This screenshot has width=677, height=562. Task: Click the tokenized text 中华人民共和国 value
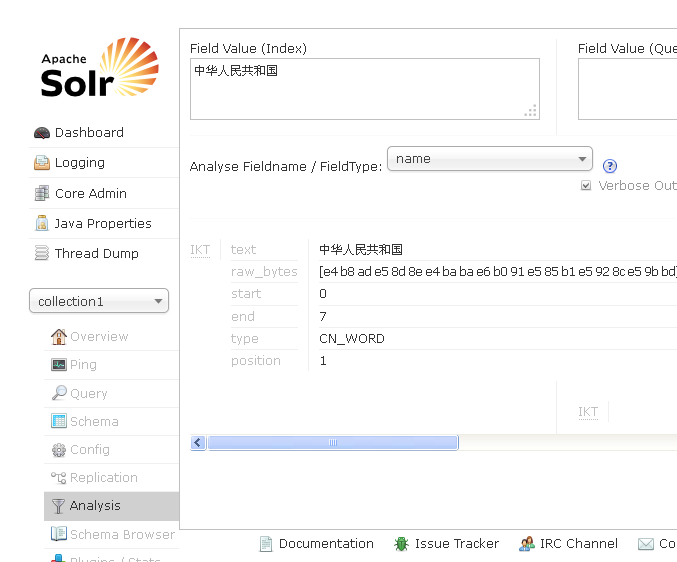point(361,249)
